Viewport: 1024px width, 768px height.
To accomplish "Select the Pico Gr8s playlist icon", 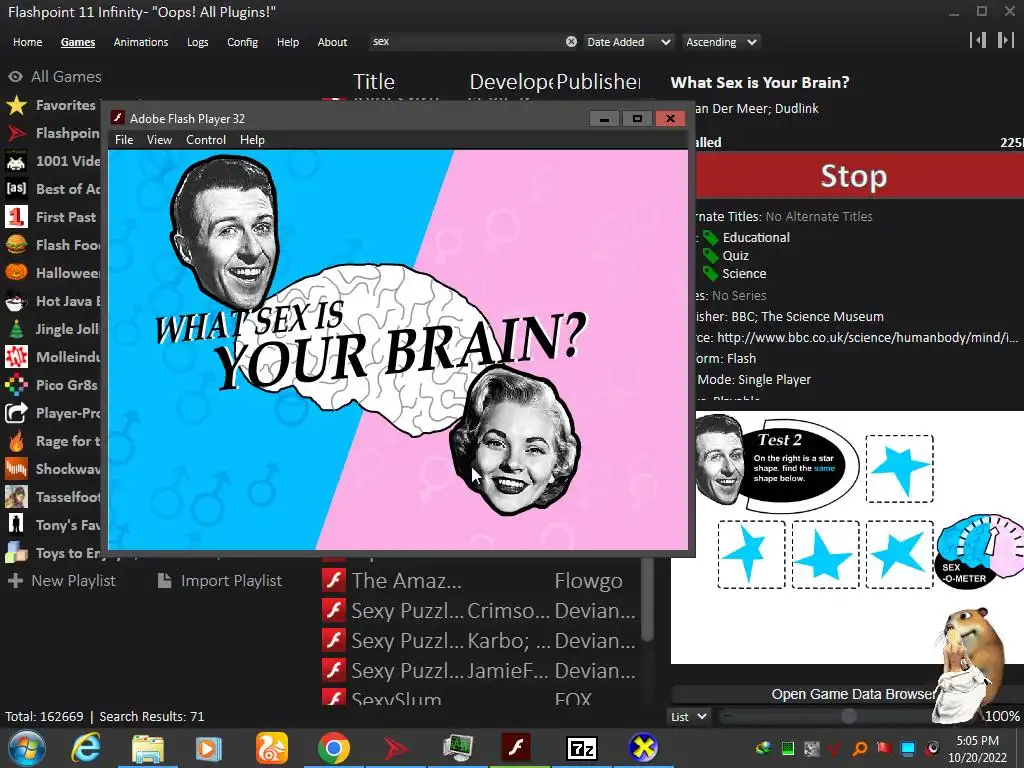I will [x=16, y=385].
